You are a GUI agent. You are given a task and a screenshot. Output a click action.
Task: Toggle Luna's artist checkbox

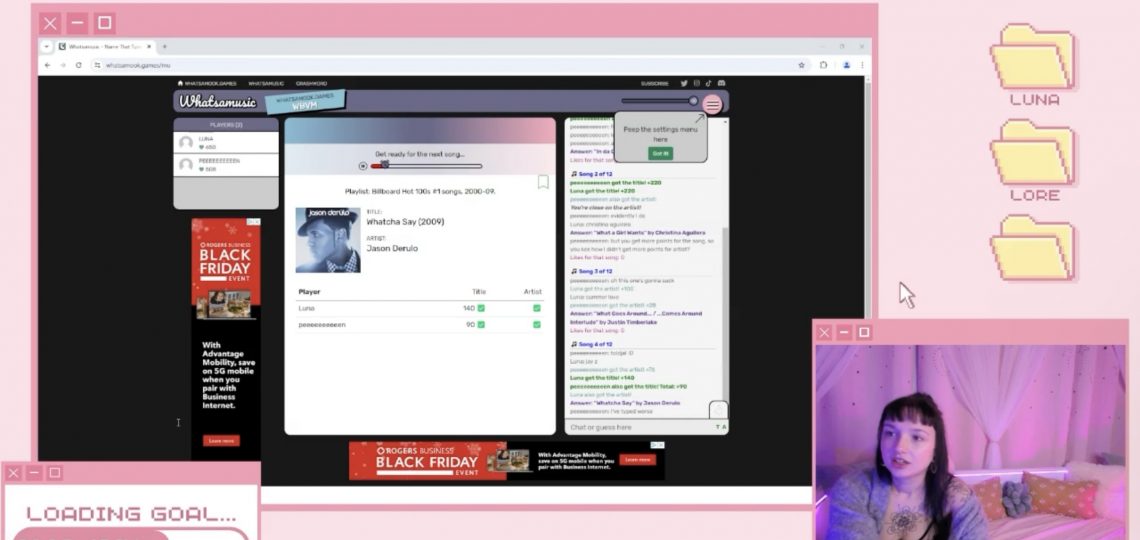pyautogui.click(x=537, y=308)
